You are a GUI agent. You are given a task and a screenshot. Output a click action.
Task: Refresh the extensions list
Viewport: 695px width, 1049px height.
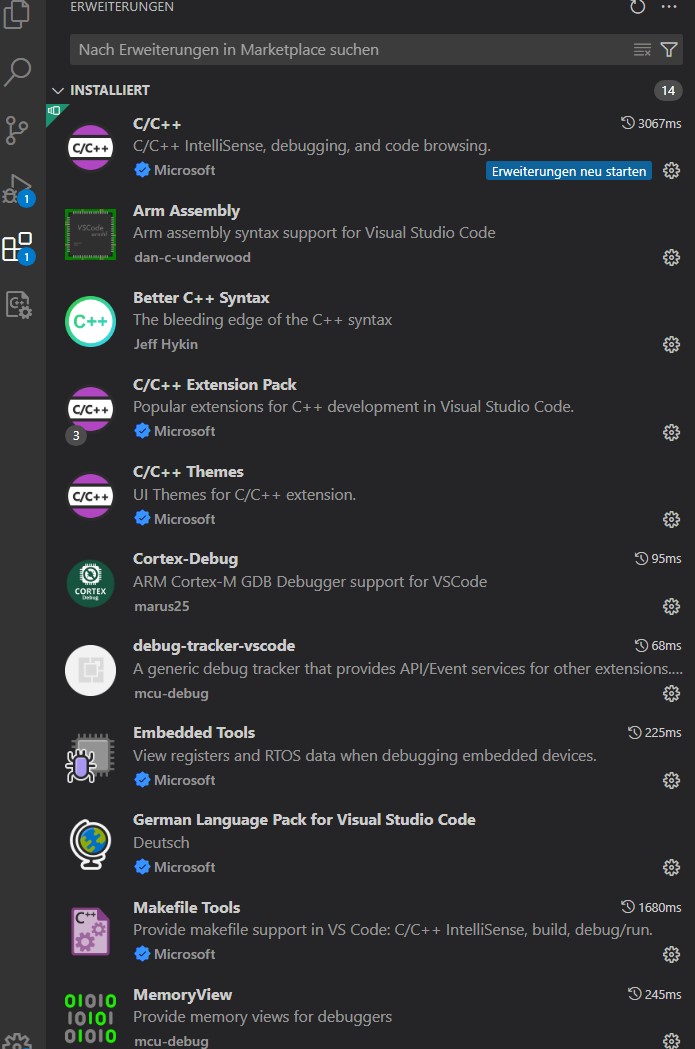pos(637,7)
